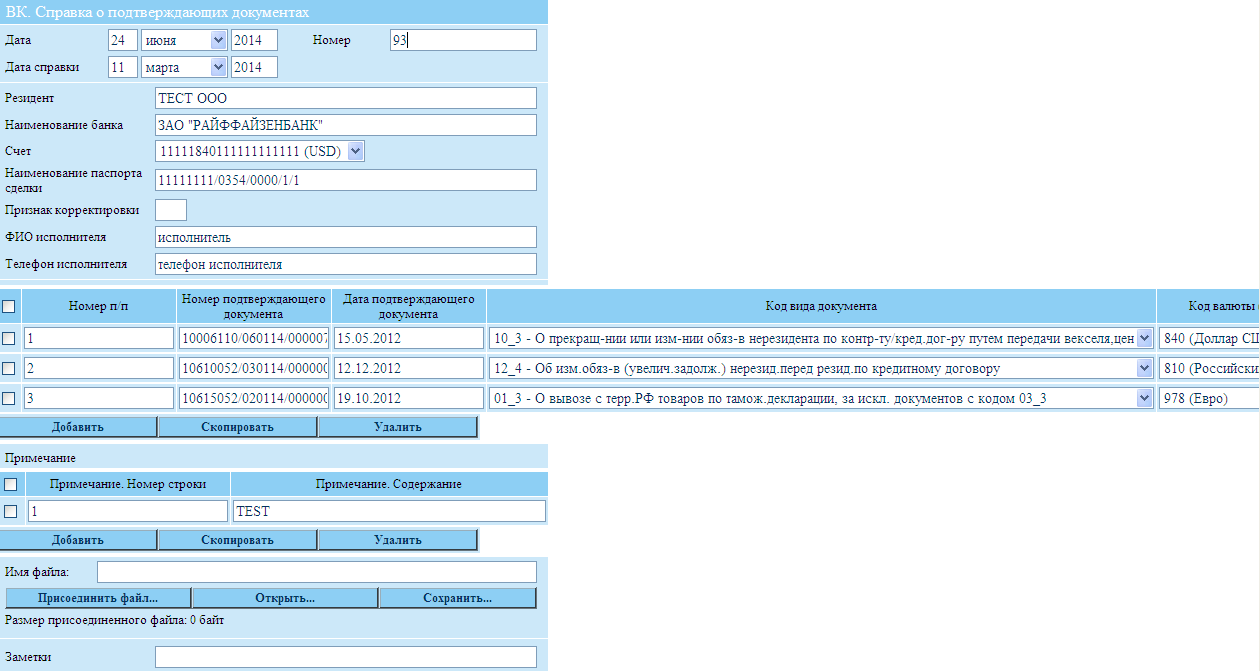Click into the Номер field containing 93
This screenshot has width=1260, height=671.
[x=463, y=40]
